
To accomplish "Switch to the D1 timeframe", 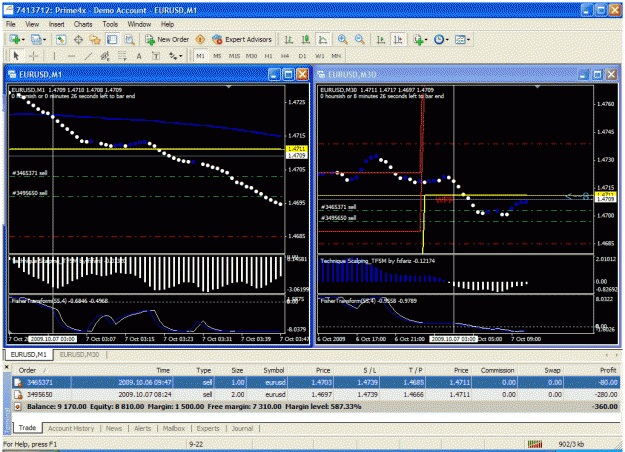I will tap(303, 56).
